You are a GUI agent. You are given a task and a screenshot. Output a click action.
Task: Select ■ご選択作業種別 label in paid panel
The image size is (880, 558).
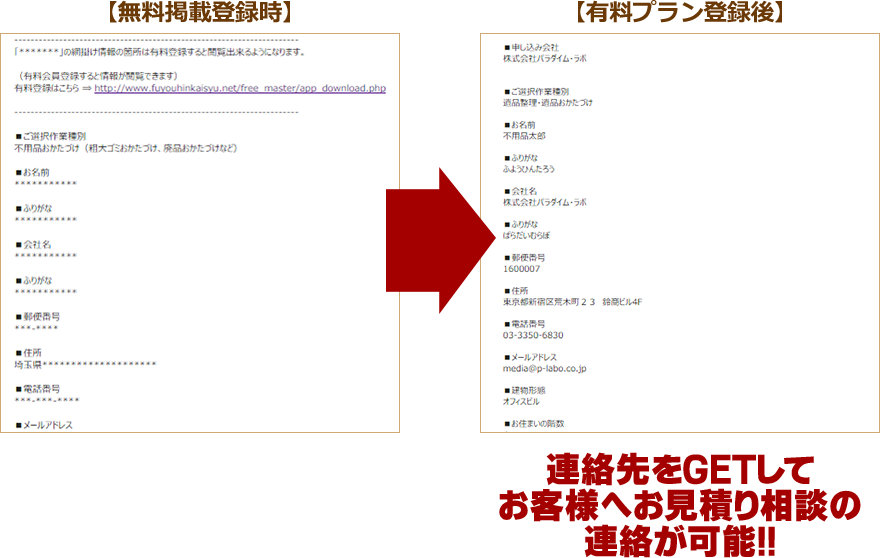click(537, 92)
